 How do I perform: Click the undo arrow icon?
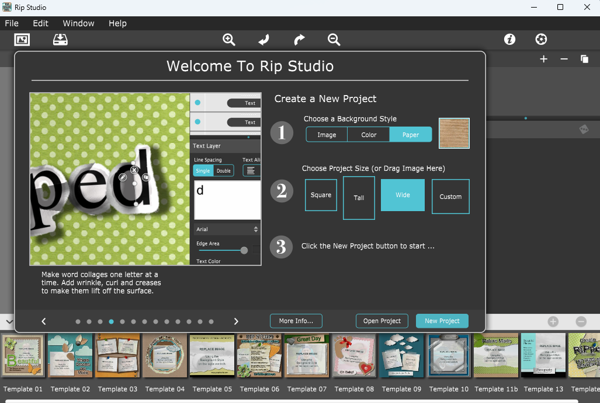pos(264,39)
